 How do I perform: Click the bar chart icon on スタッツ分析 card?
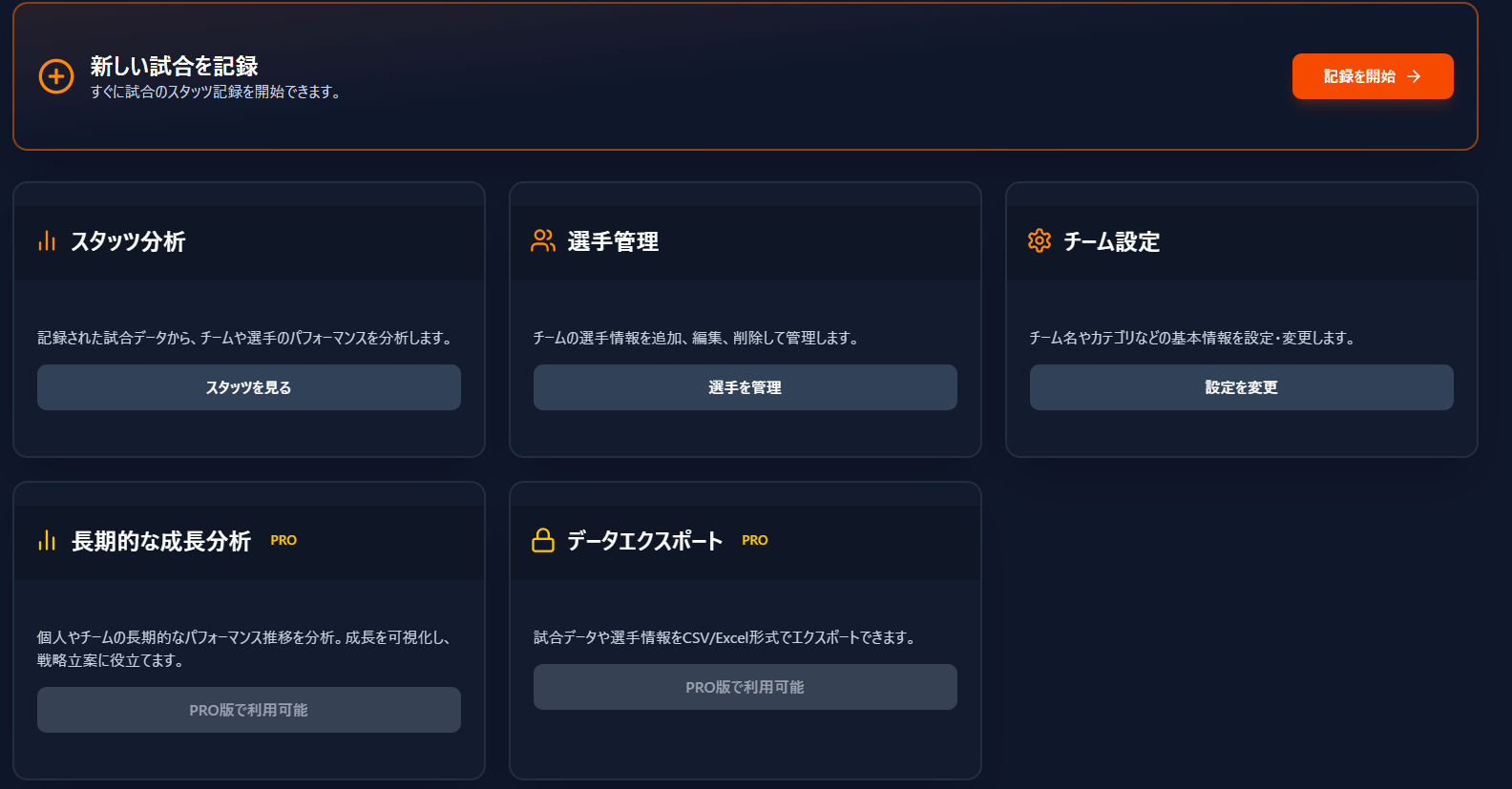tap(47, 241)
